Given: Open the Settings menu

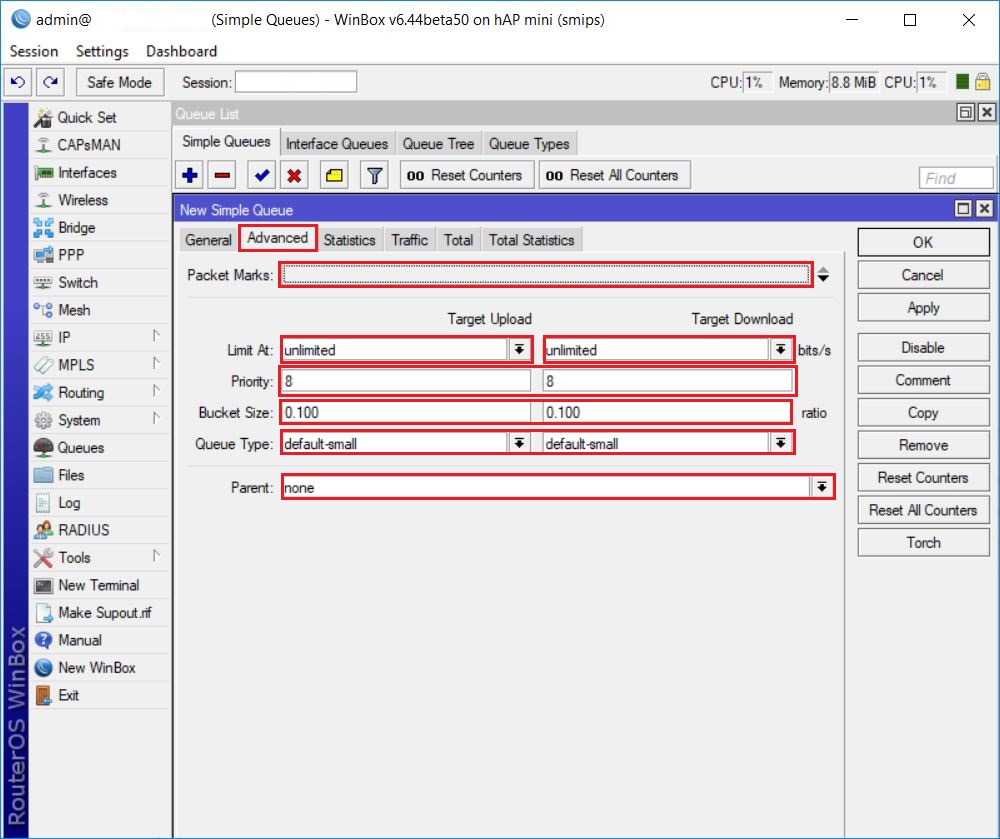Looking at the screenshot, I should pyautogui.click(x=100, y=51).
